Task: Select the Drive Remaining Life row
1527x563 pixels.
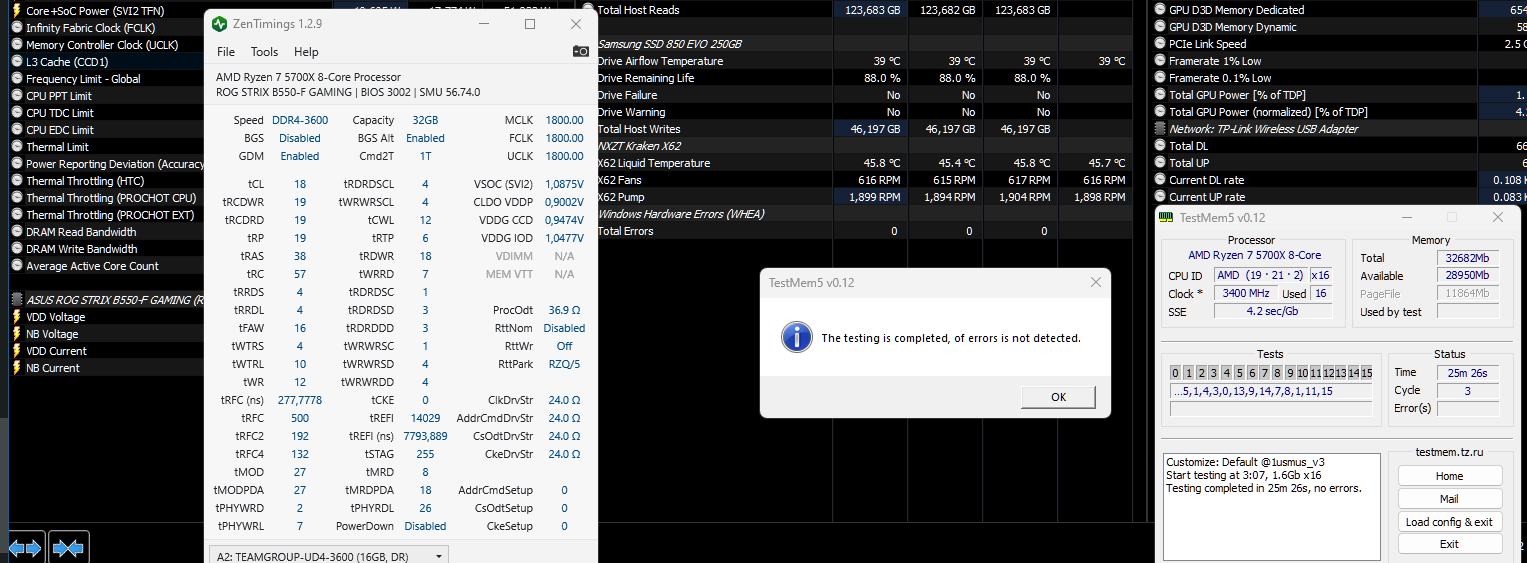Action: (863, 78)
